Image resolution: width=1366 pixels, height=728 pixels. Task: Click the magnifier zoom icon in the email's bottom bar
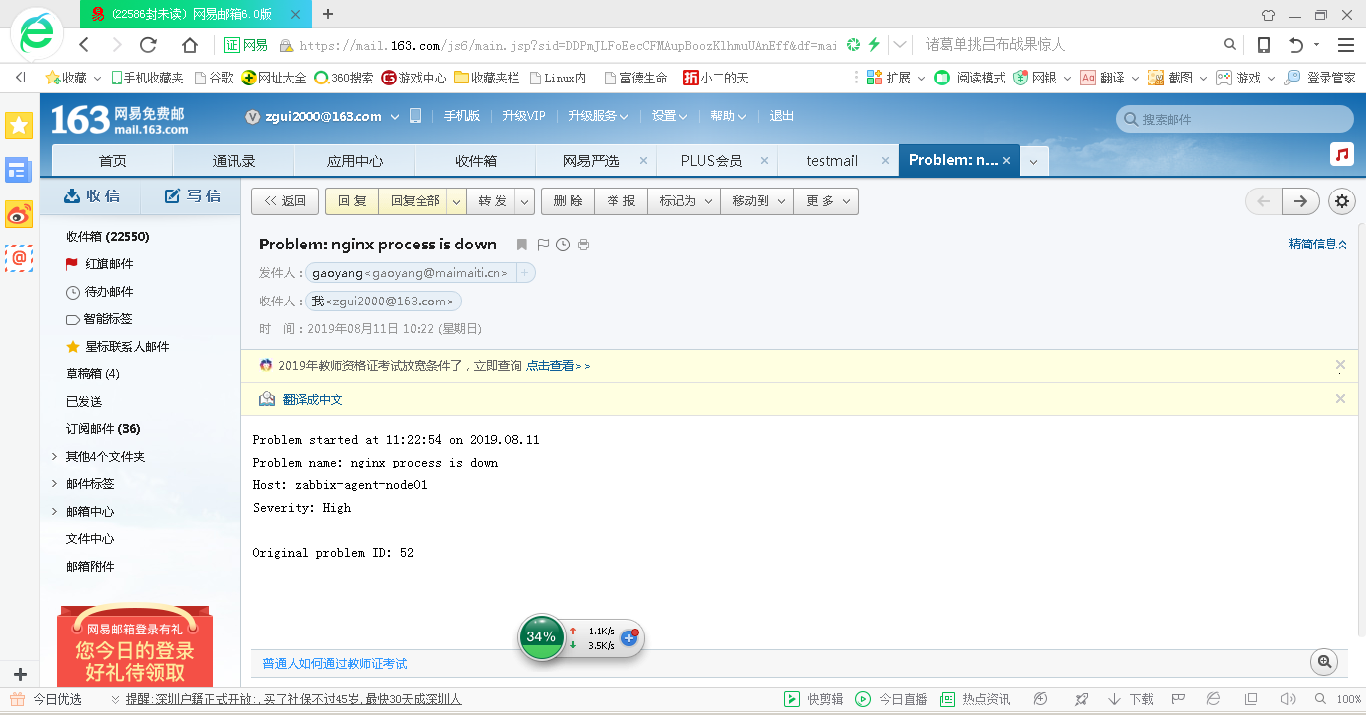1324,661
